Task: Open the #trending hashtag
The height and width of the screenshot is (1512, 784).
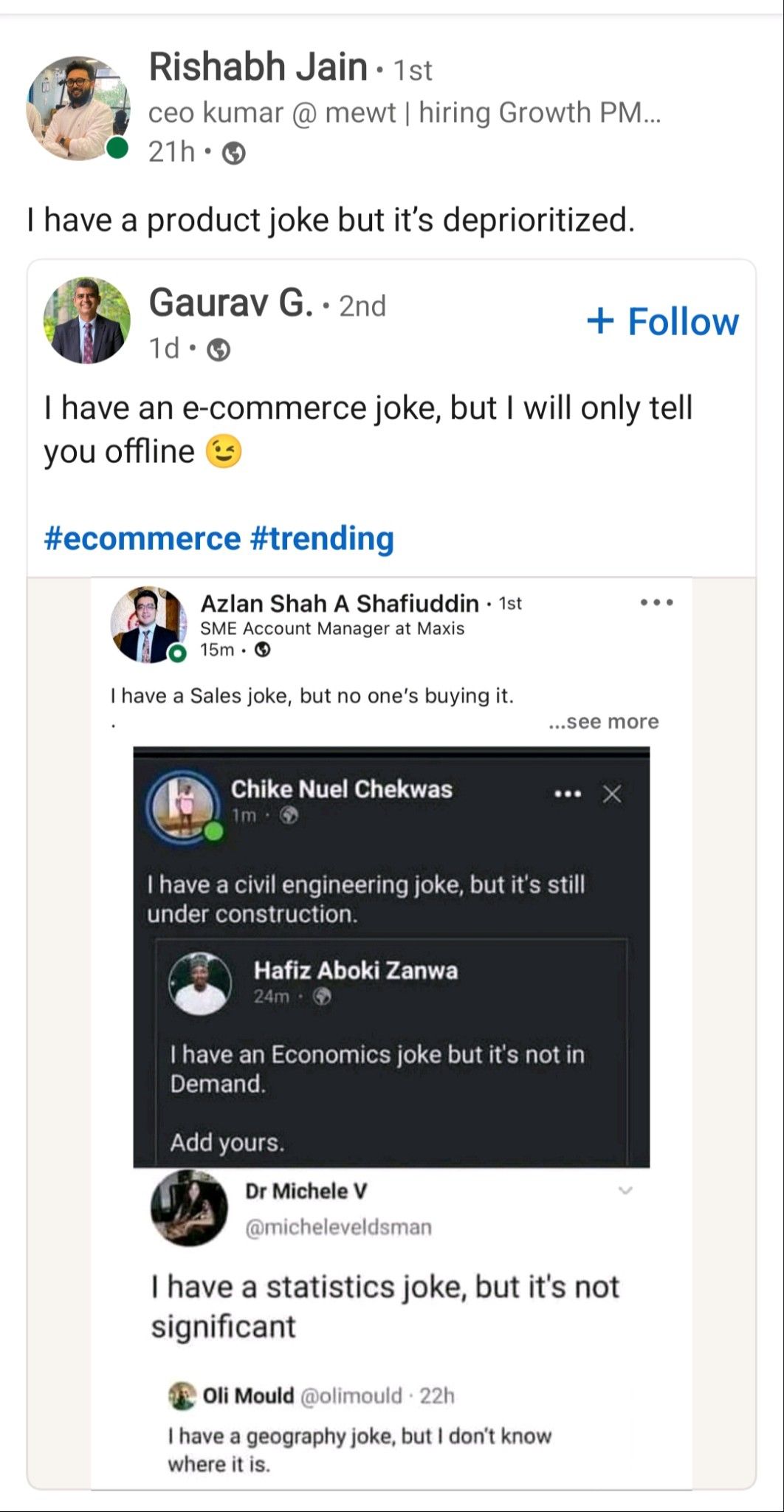Action: 322,538
